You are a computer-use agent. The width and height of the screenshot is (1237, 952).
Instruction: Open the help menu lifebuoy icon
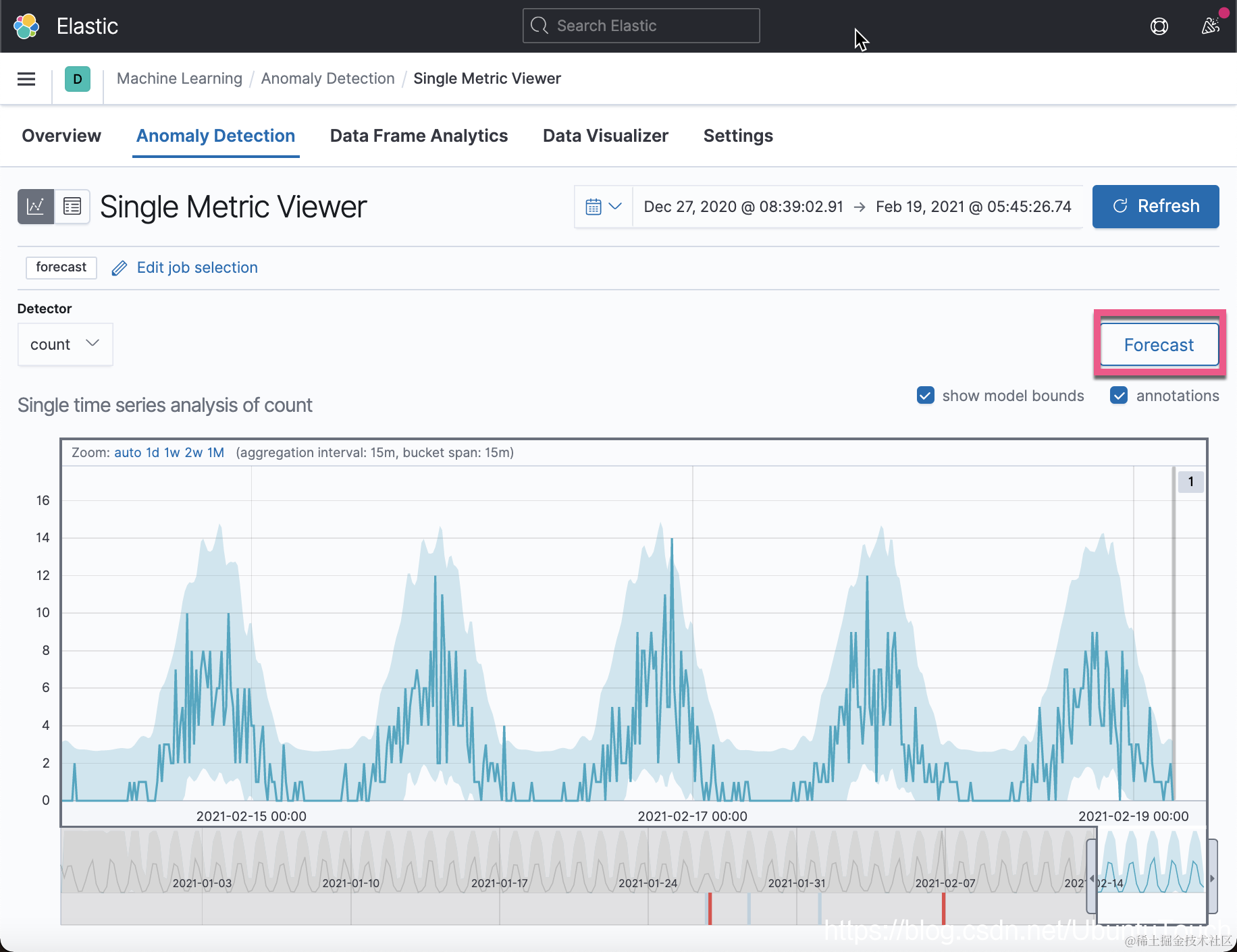click(x=1159, y=26)
